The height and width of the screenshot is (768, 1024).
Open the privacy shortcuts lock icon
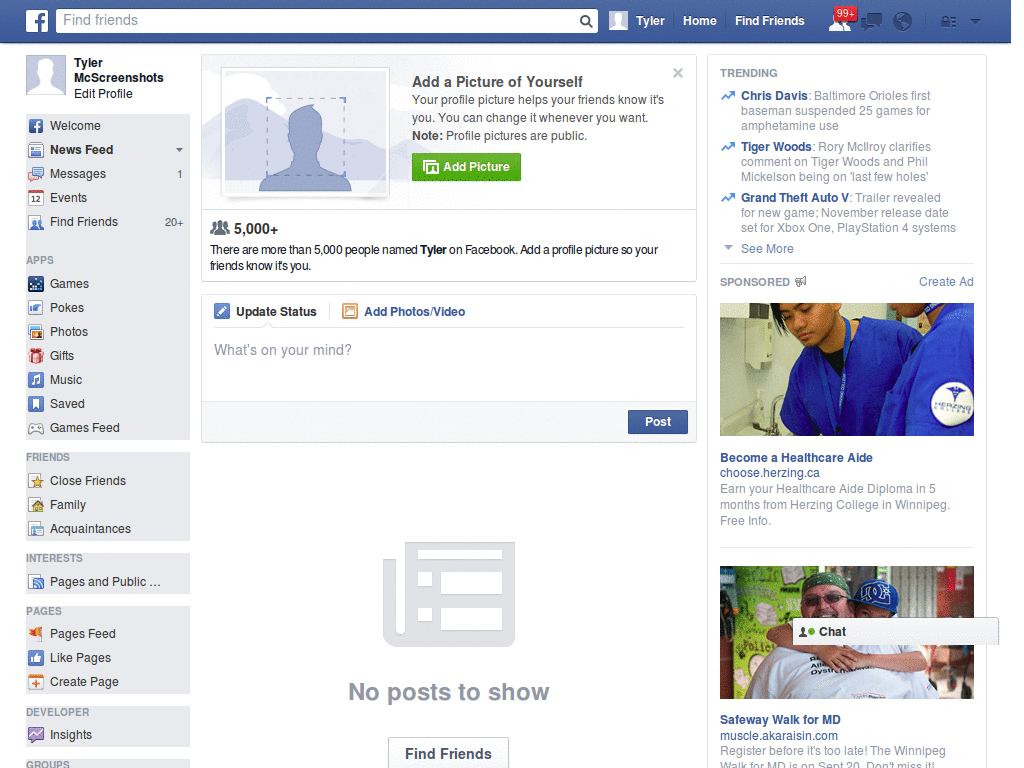[948, 22]
